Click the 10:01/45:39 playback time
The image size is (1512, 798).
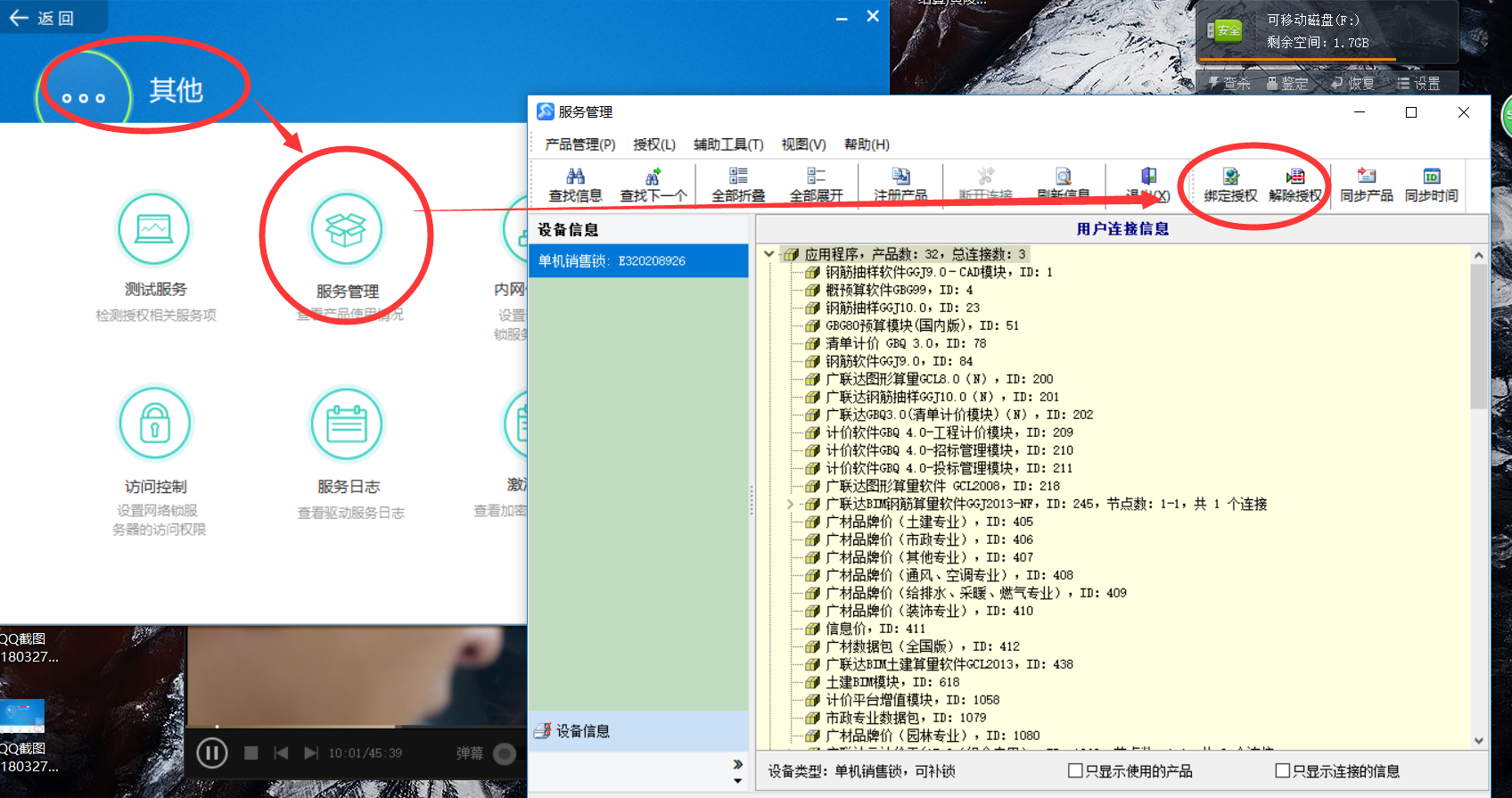tap(366, 753)
